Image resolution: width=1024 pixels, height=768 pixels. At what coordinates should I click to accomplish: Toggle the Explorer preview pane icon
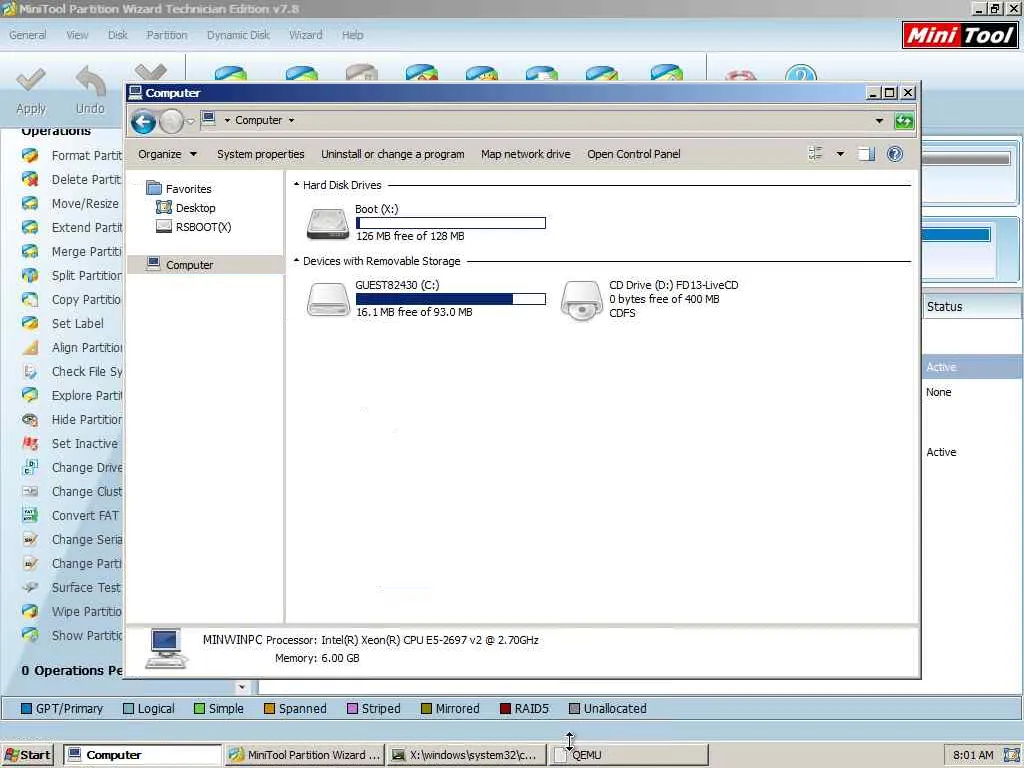(867, 154)
